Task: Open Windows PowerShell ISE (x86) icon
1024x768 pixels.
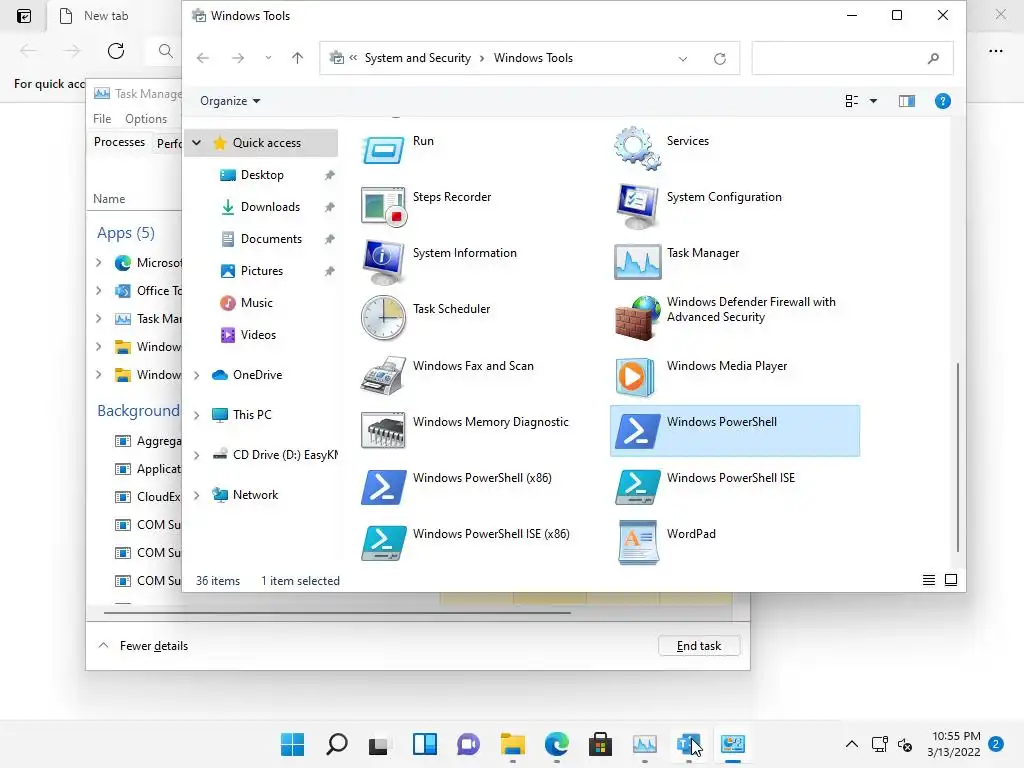Action: click(x=383, y=543)
